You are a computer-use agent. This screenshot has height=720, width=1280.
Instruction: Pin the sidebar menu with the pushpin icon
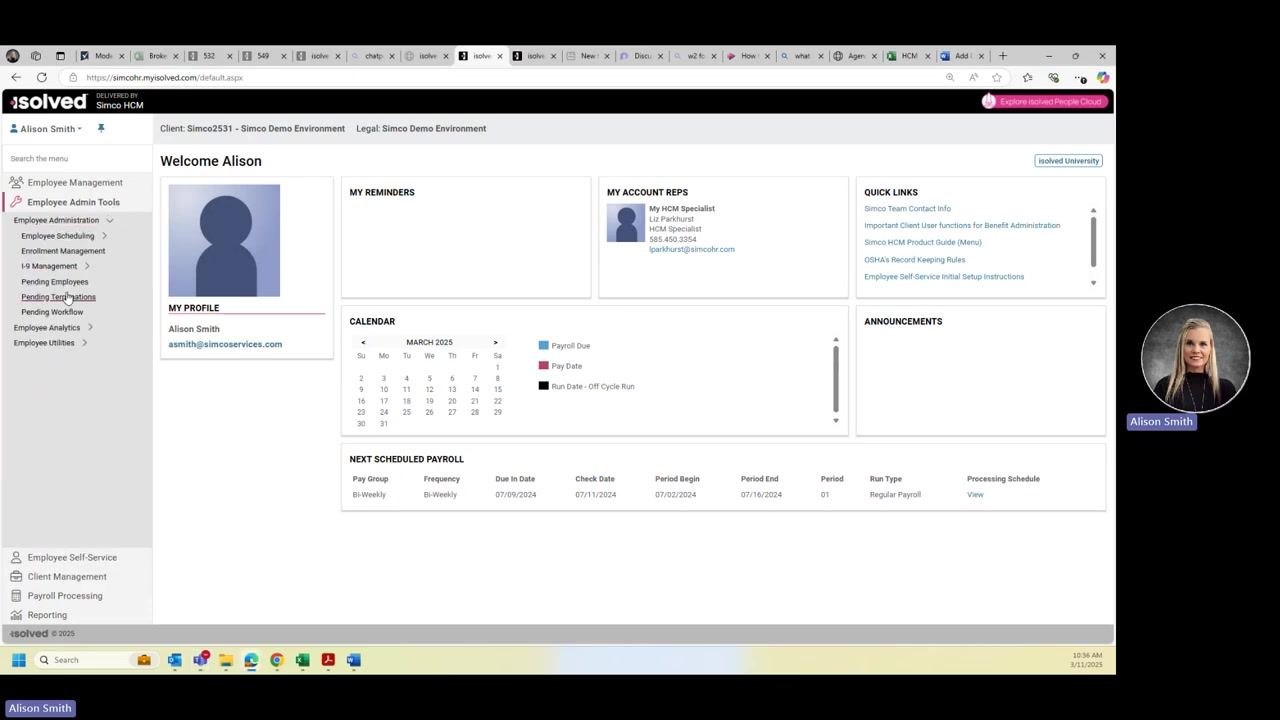click(101, 128)
